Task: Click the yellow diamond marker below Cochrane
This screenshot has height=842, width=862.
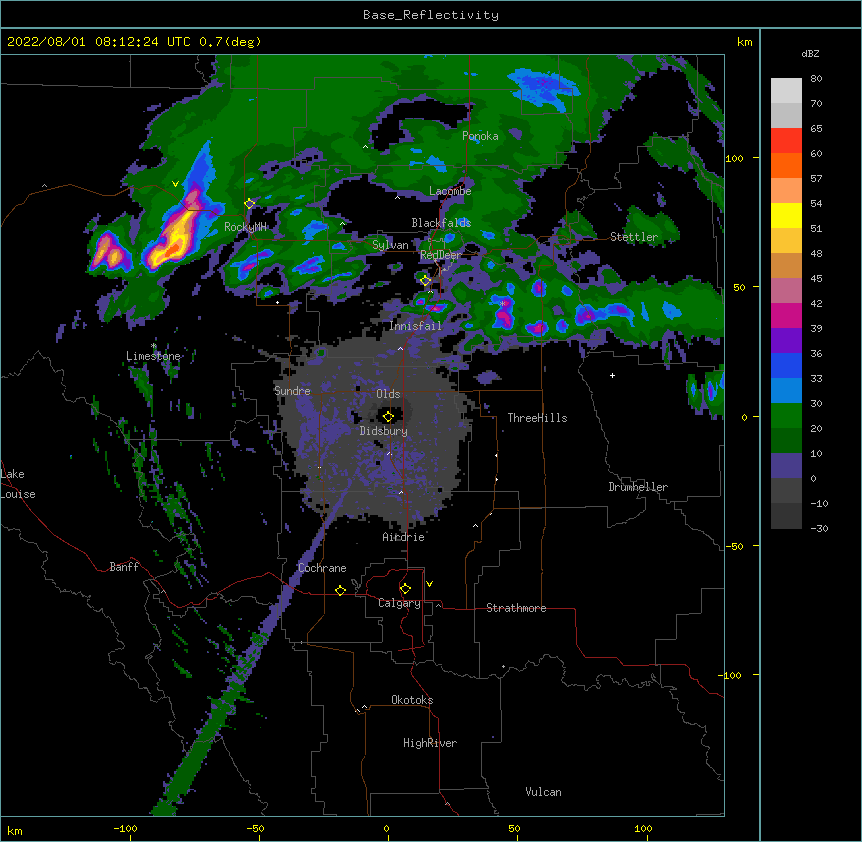Action: (340, 590)
